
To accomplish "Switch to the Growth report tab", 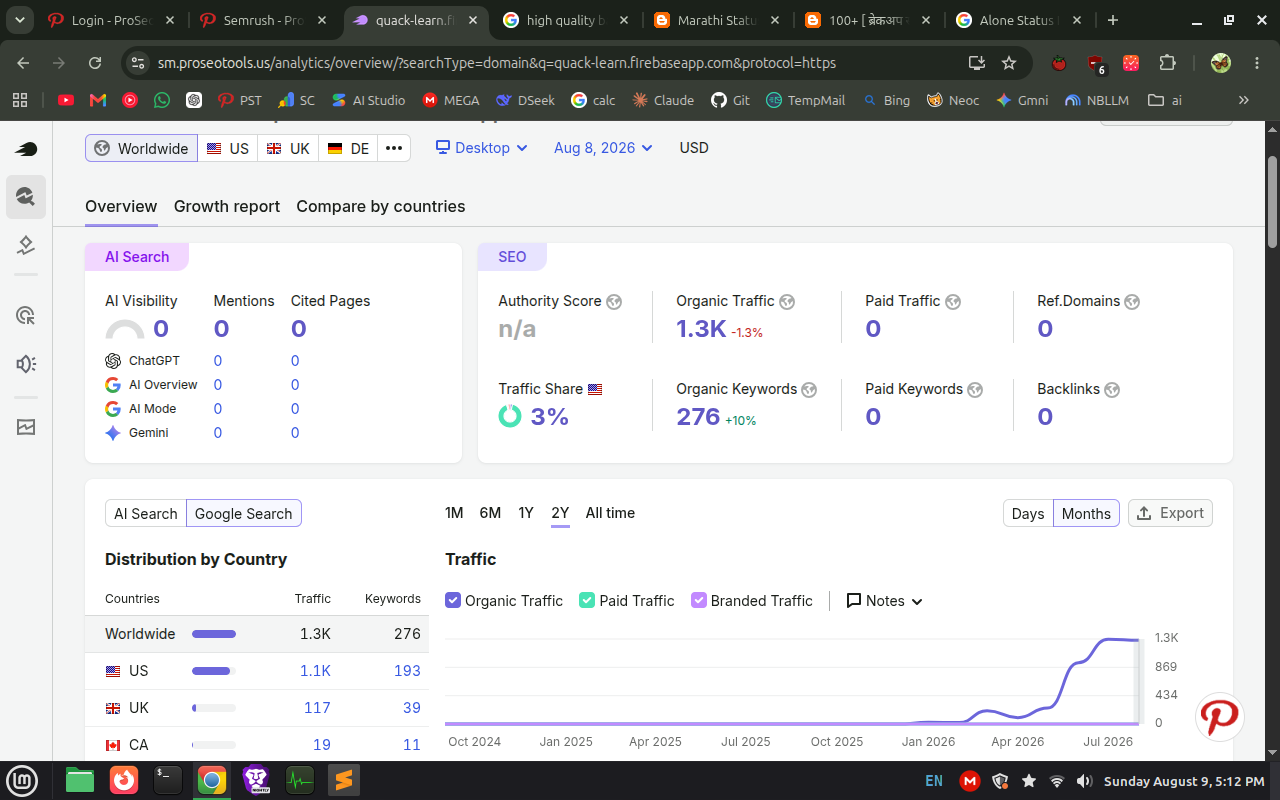I will click(x=227, y=206).
